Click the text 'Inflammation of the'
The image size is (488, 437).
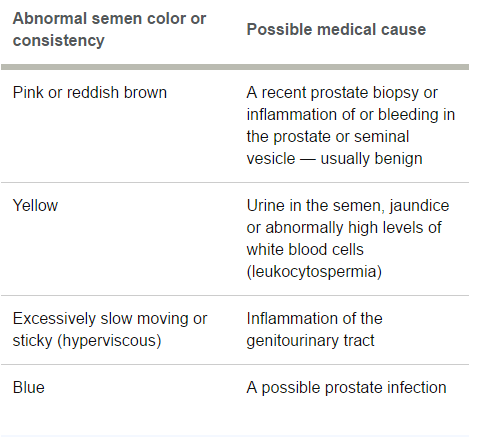click(x=314, y=318)
